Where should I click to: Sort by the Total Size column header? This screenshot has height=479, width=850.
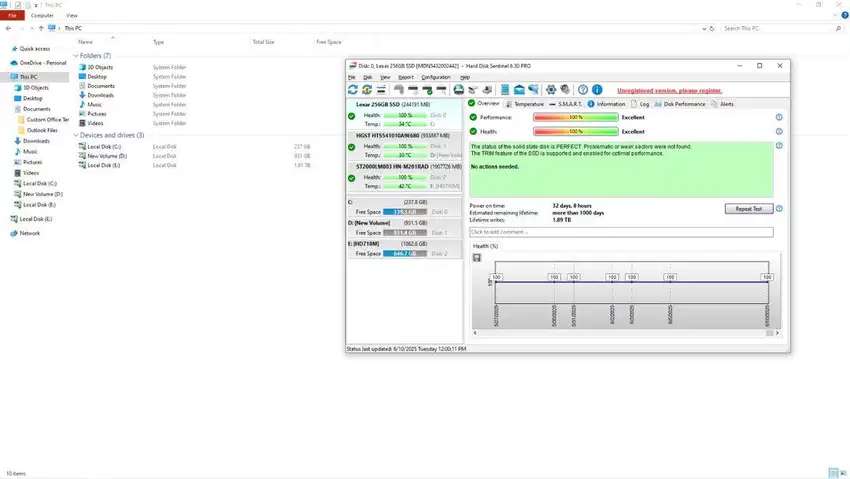(263, 42)
